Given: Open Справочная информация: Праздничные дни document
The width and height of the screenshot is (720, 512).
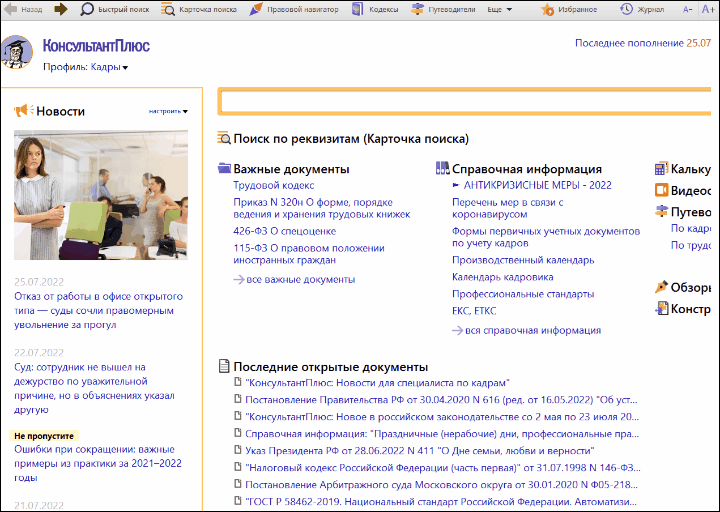Looking at the screenshot, I should 442,434.
